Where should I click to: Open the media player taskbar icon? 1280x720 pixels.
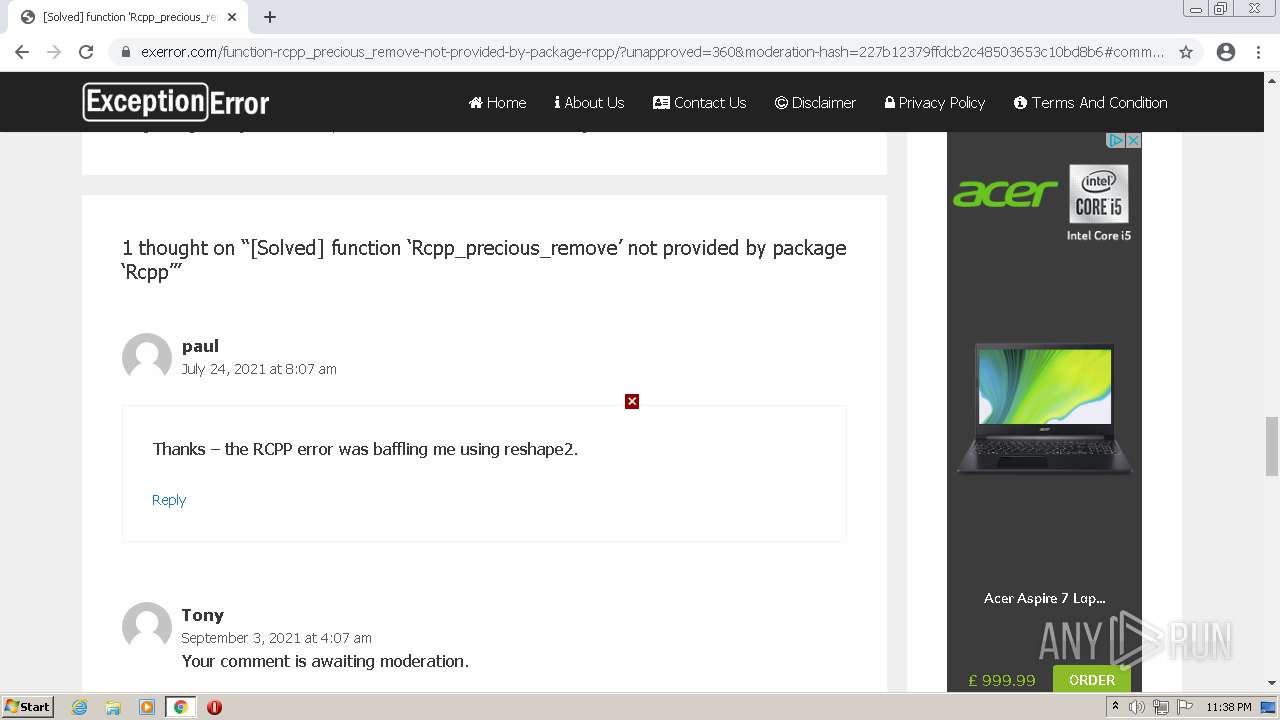(147, 707)
